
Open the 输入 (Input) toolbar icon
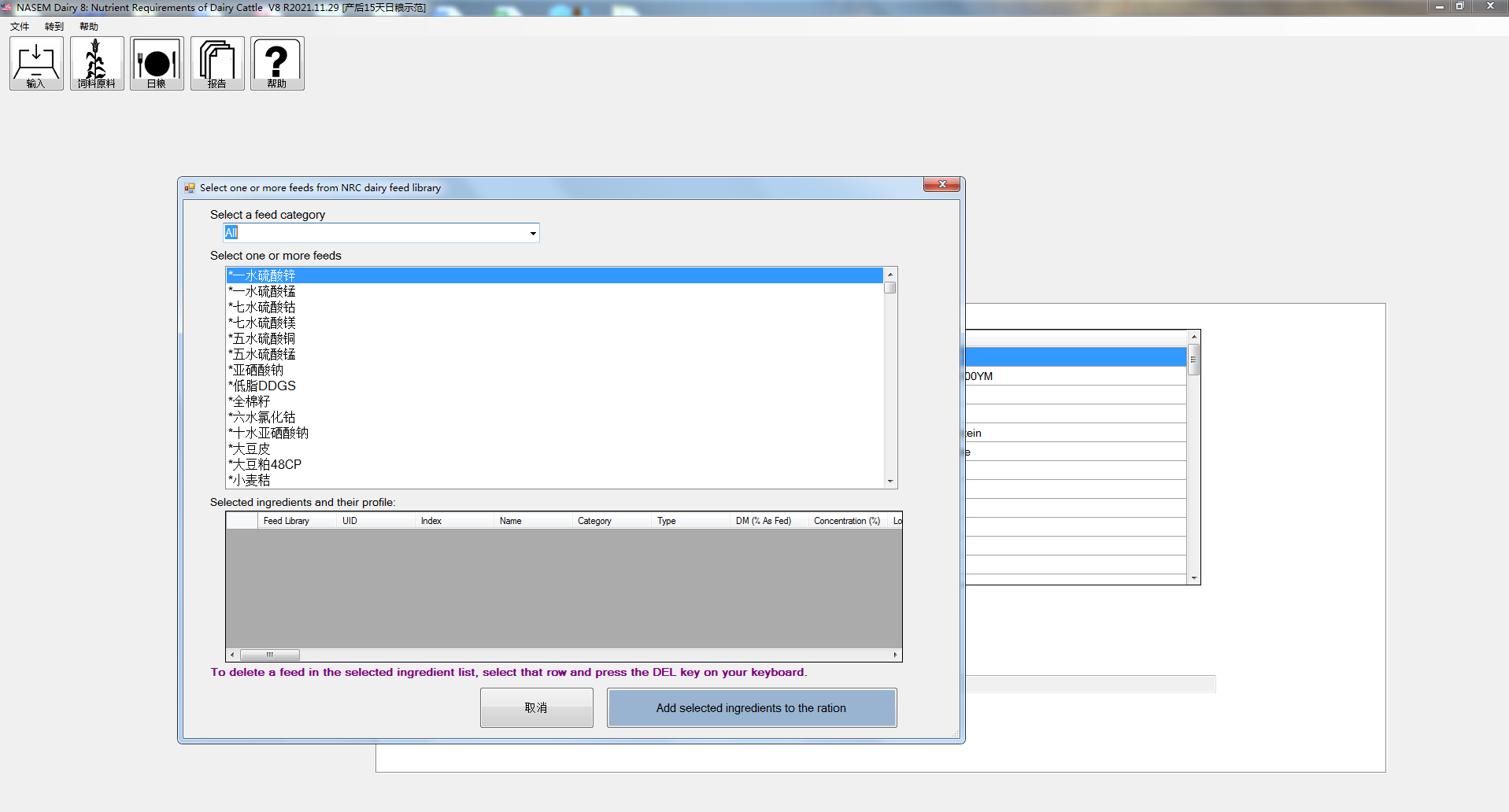(x=36, y=63)
